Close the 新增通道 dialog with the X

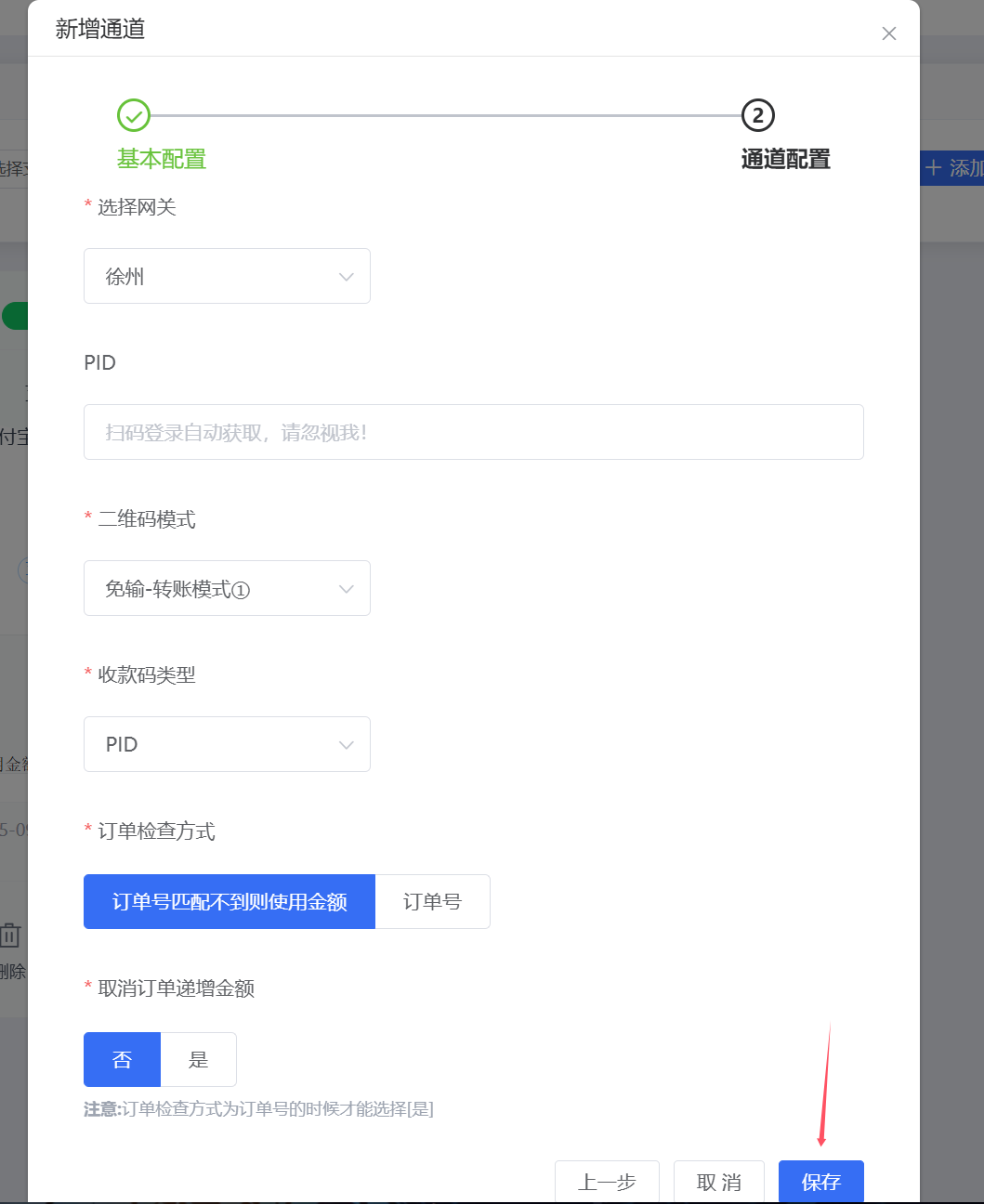tap(888, 33)
